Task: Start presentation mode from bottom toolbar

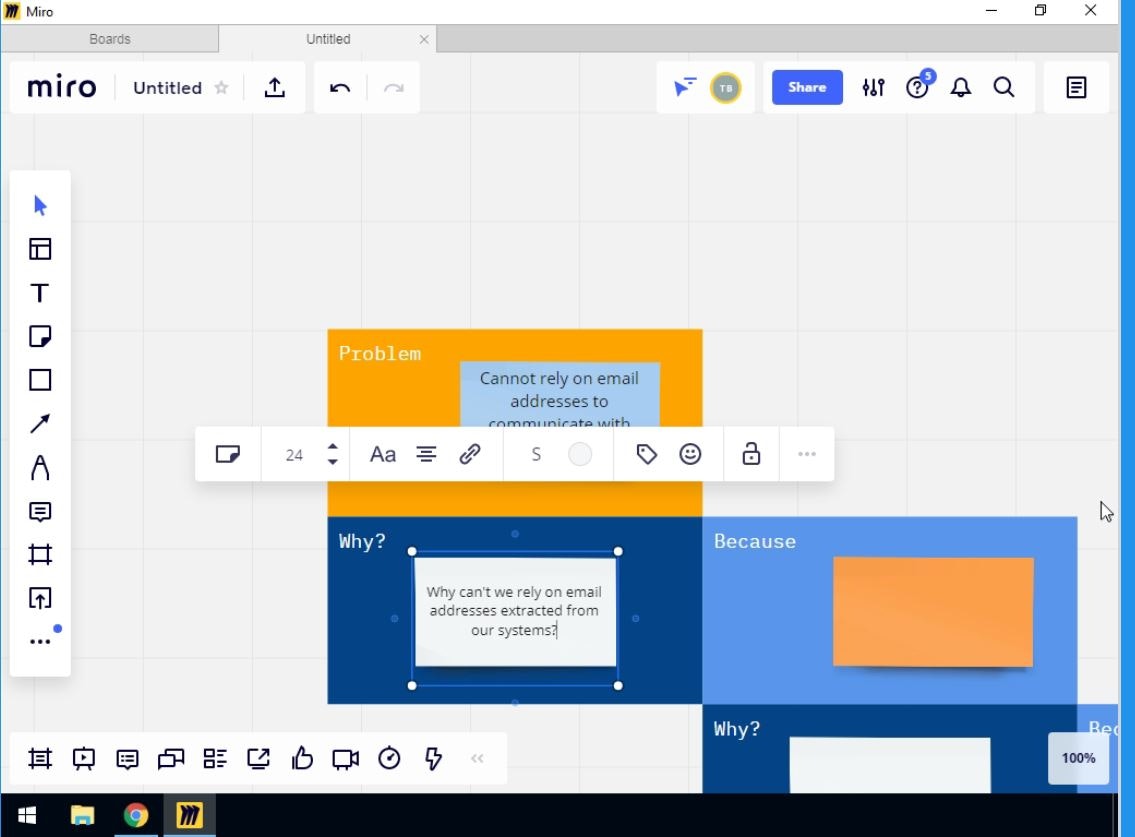Action: click(84, 759)
